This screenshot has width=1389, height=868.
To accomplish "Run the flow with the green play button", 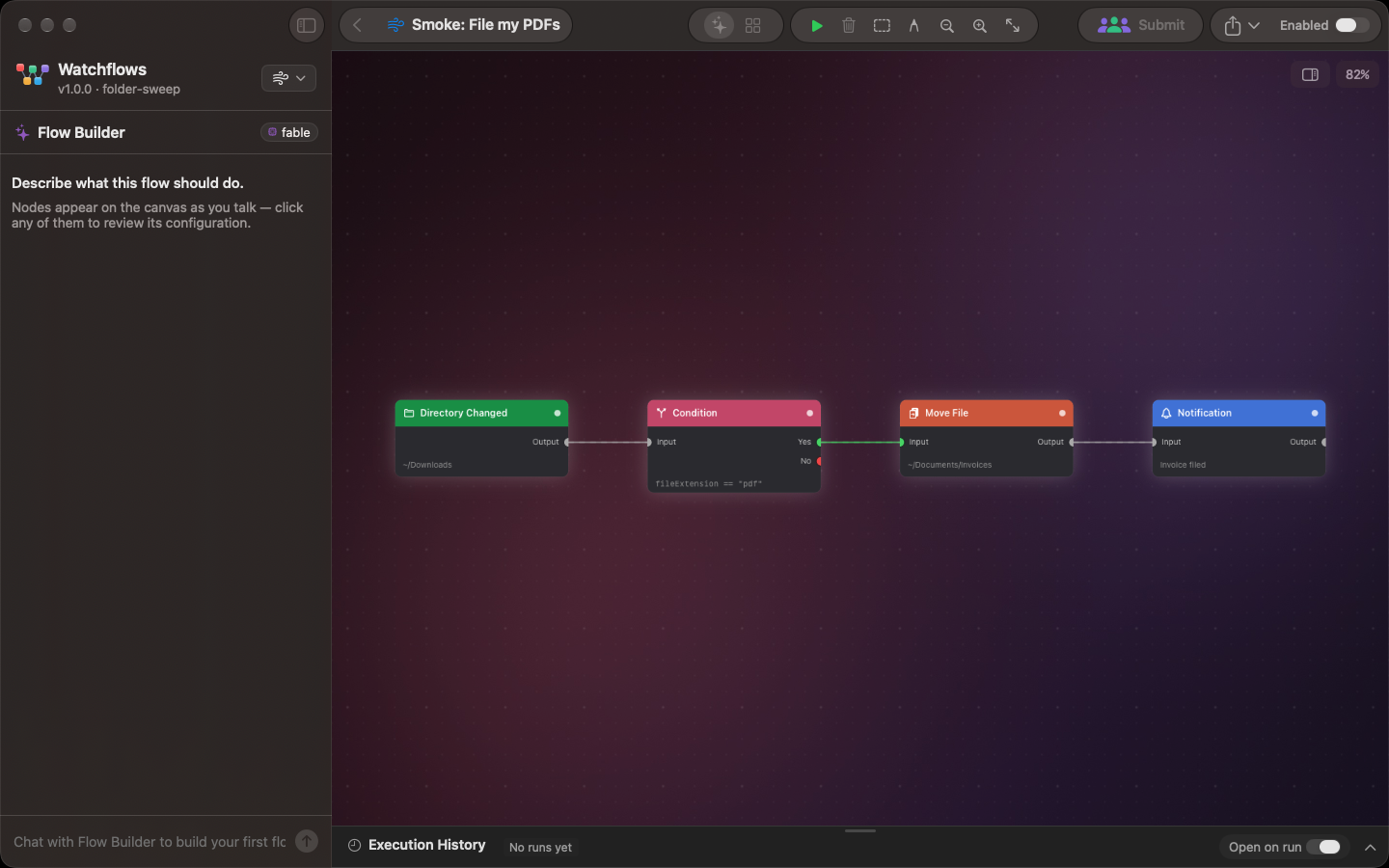I will coord(817,25).
